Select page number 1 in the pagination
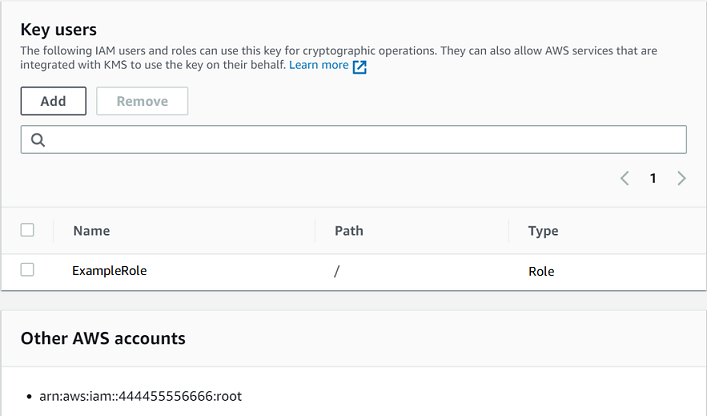The height and width of the screenshot is (416, 707). click(x=653, y=178)
